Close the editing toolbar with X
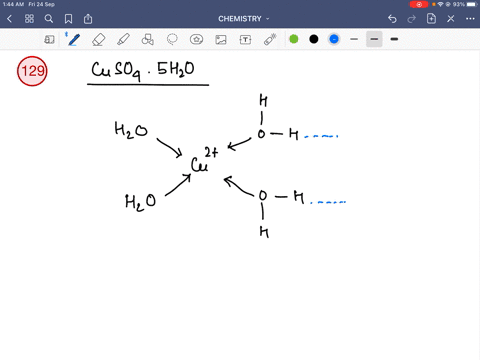 click(x=451, y=19)
